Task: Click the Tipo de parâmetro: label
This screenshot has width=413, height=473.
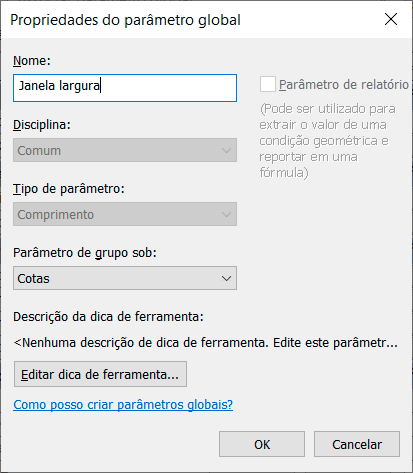Action: click(x=69, y=189)
